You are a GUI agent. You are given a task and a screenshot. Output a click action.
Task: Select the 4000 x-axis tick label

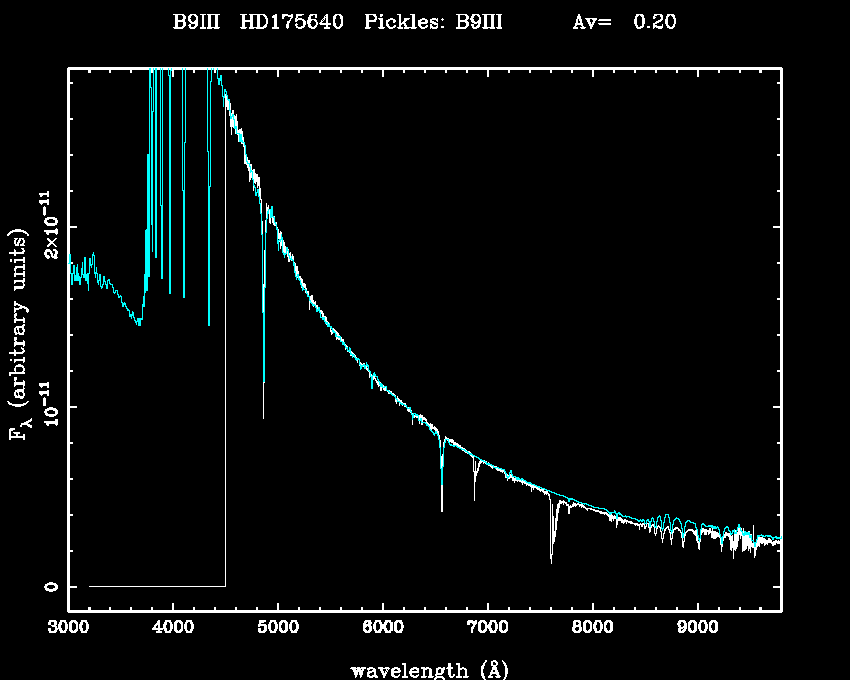[173, 630]
